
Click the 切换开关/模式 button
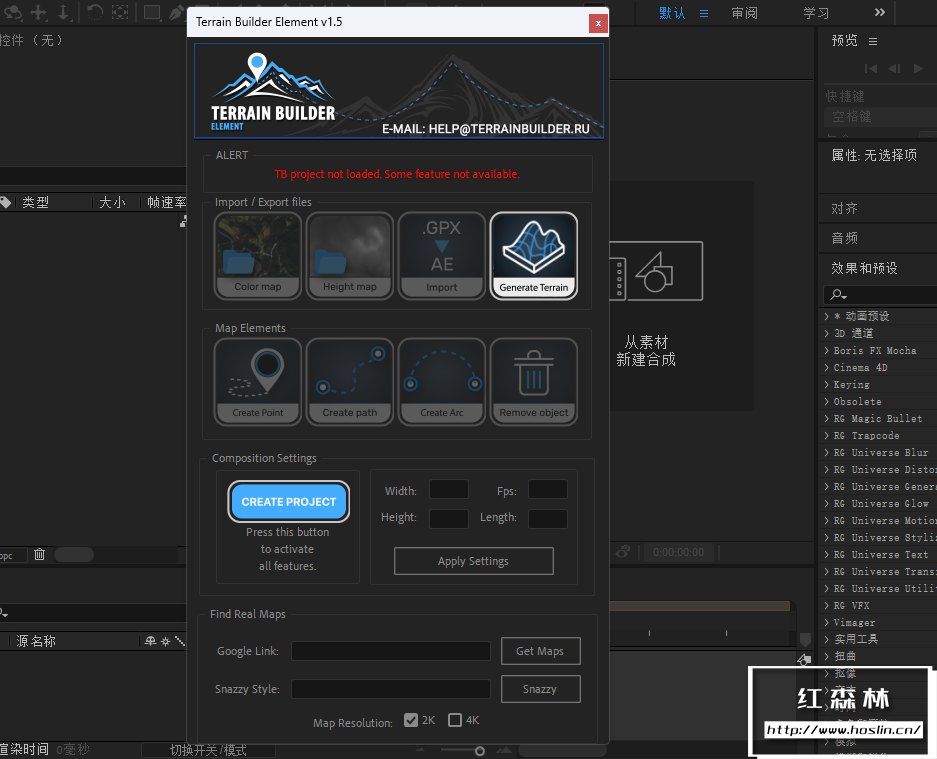208,750
